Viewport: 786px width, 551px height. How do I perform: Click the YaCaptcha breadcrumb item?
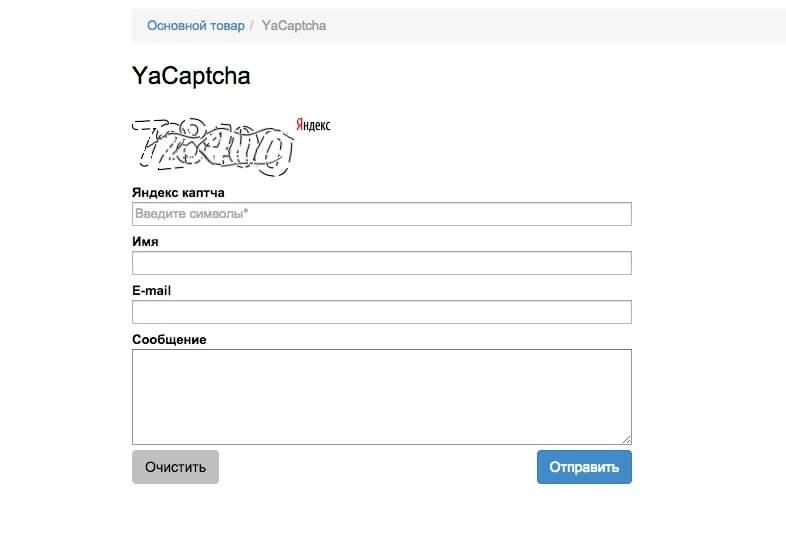pyautogui.click(x=293, y=26)
